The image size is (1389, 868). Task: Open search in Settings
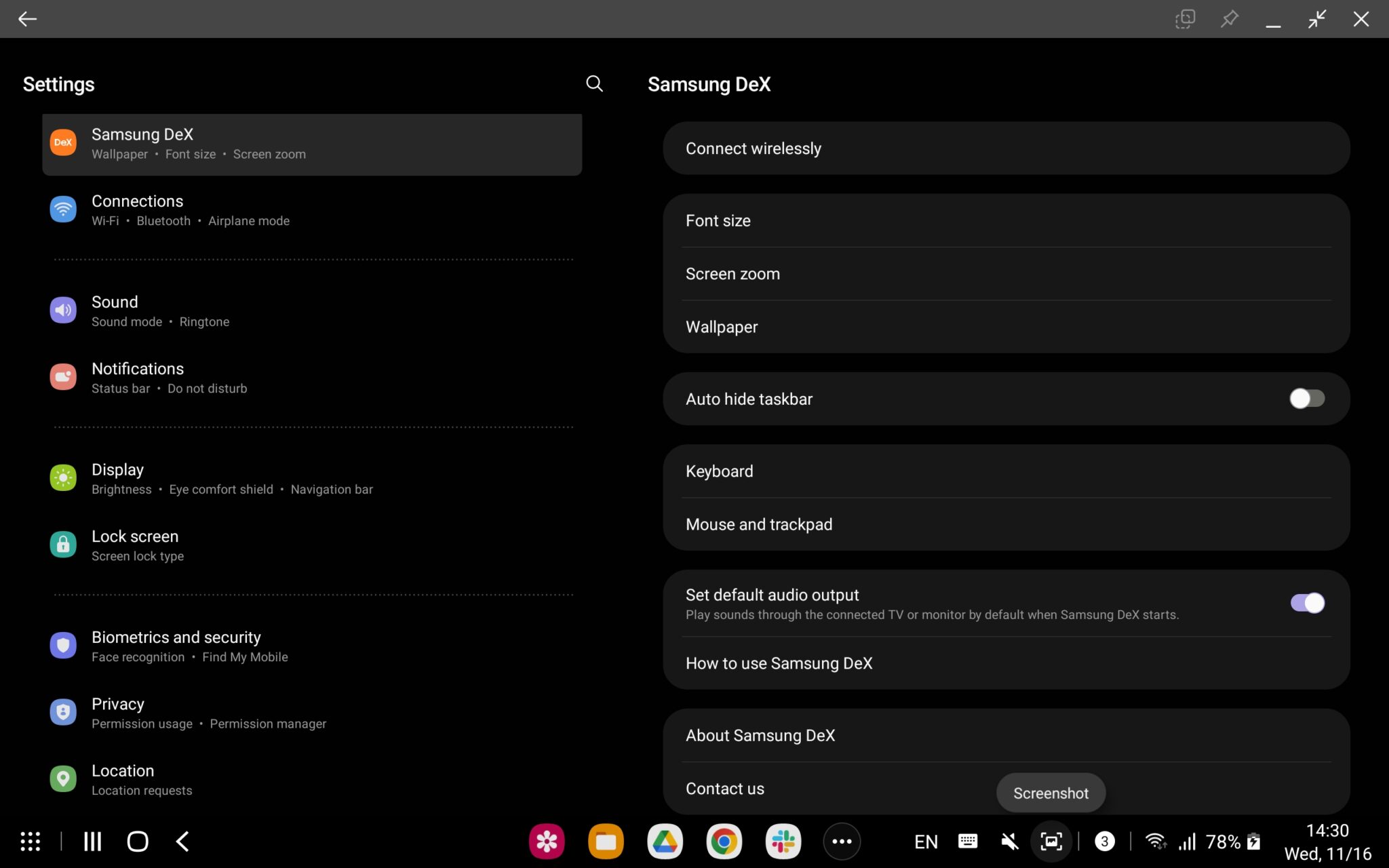coord(593,83)
